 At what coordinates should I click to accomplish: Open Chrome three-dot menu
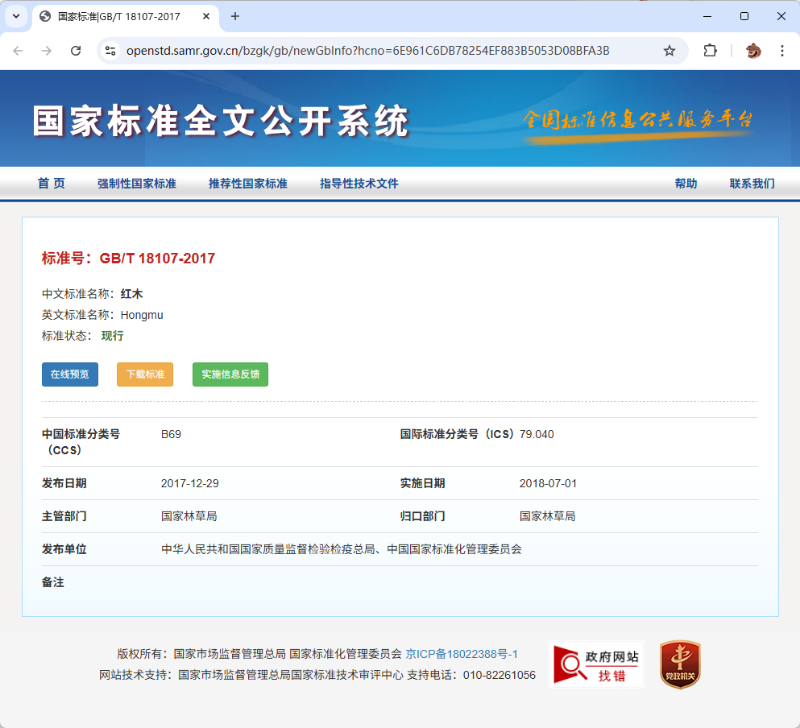[x=782, y=51]
